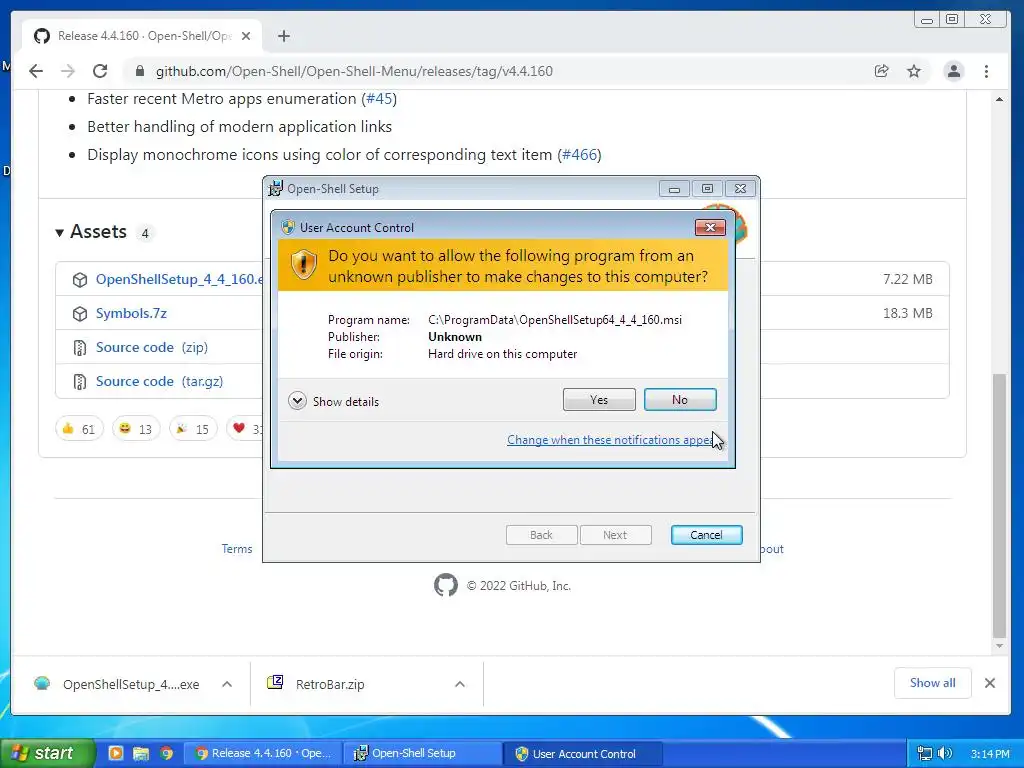Image resolution: width=1024 pixels, height=768 pixels.
Task: Show all downloads
Action: click(933, 682)
